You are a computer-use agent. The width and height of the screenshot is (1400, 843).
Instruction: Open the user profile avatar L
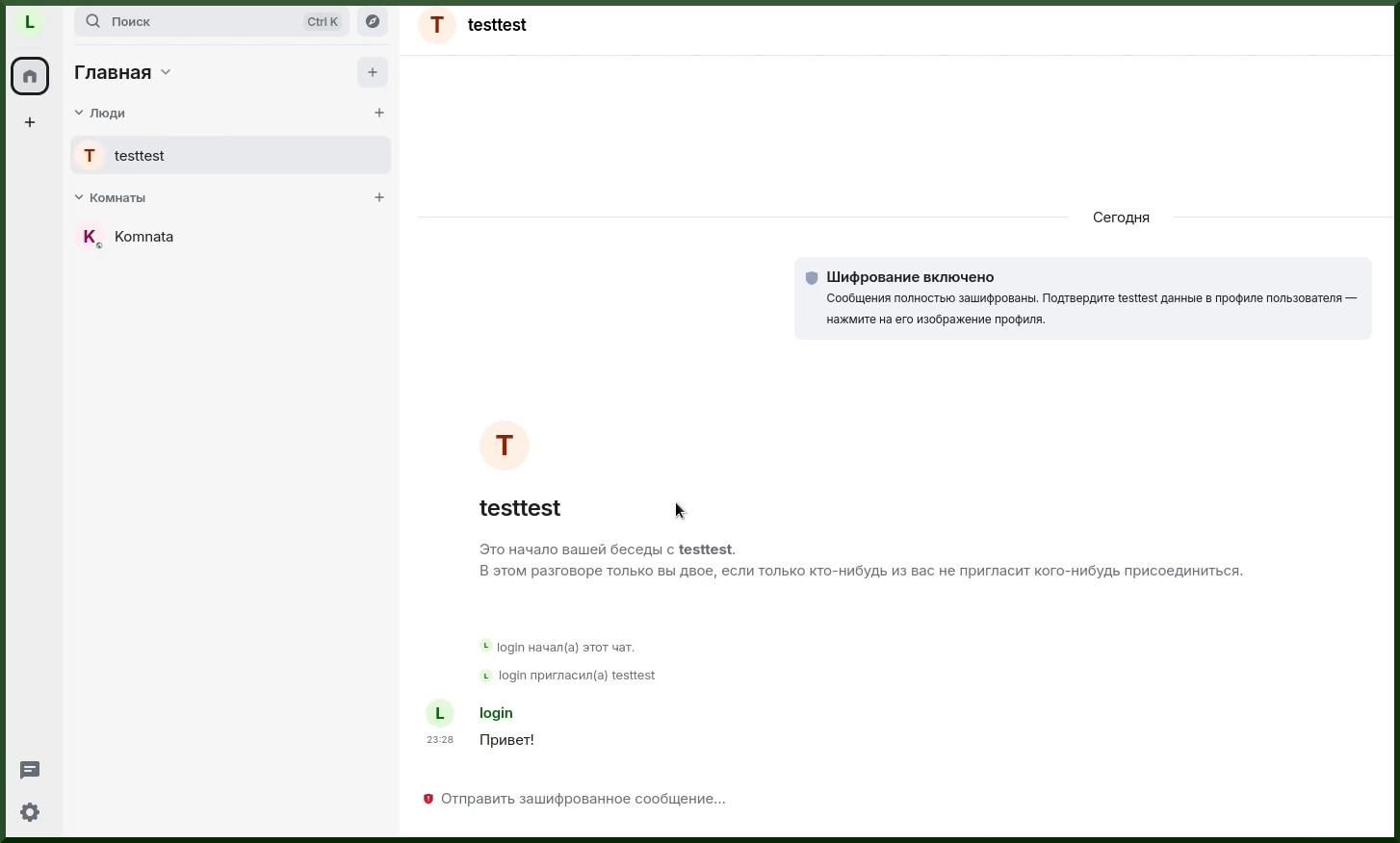(30, 22)
